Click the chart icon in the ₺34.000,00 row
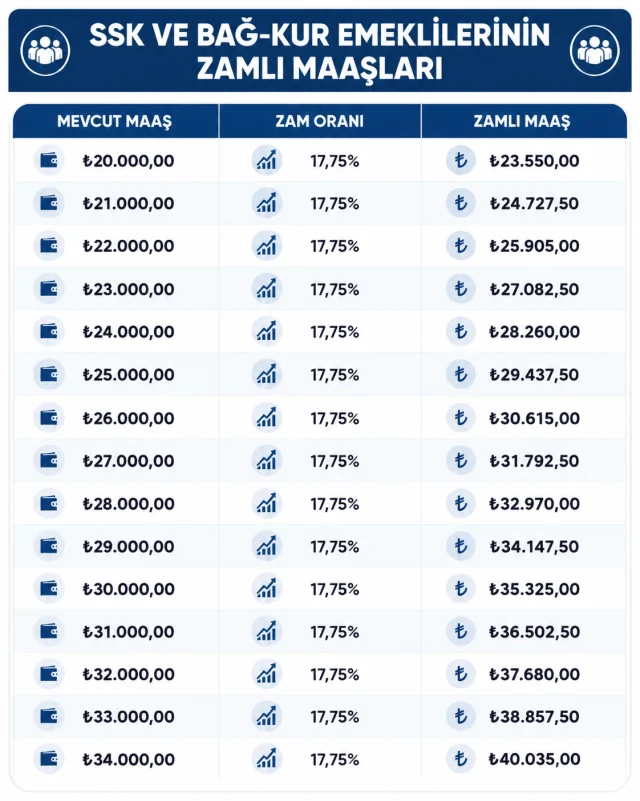Image resolution: width=640 pixels, height=801 pixels. (x=267, y=759)
